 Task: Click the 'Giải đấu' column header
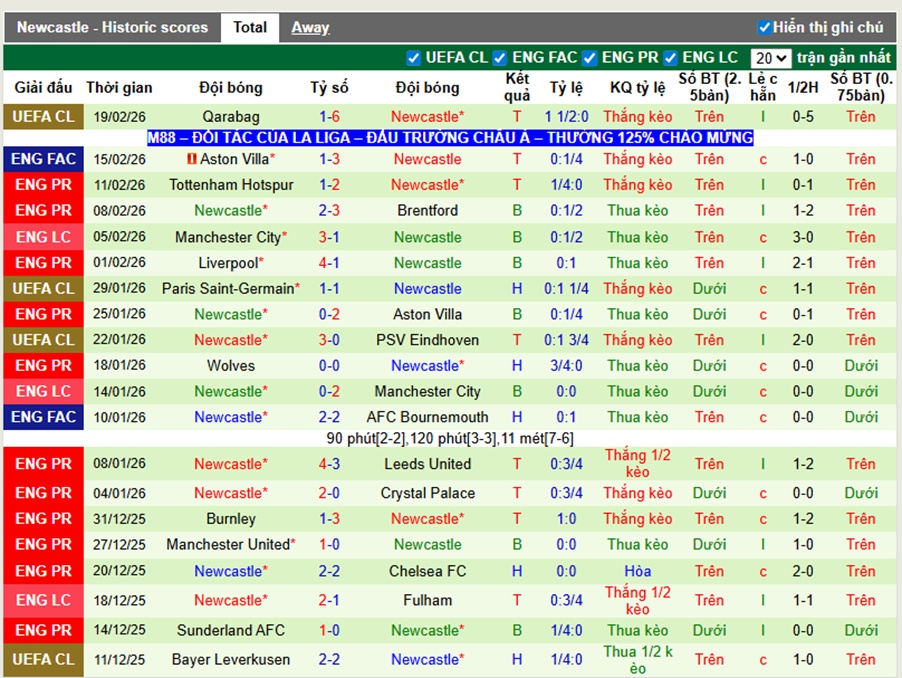43,87
